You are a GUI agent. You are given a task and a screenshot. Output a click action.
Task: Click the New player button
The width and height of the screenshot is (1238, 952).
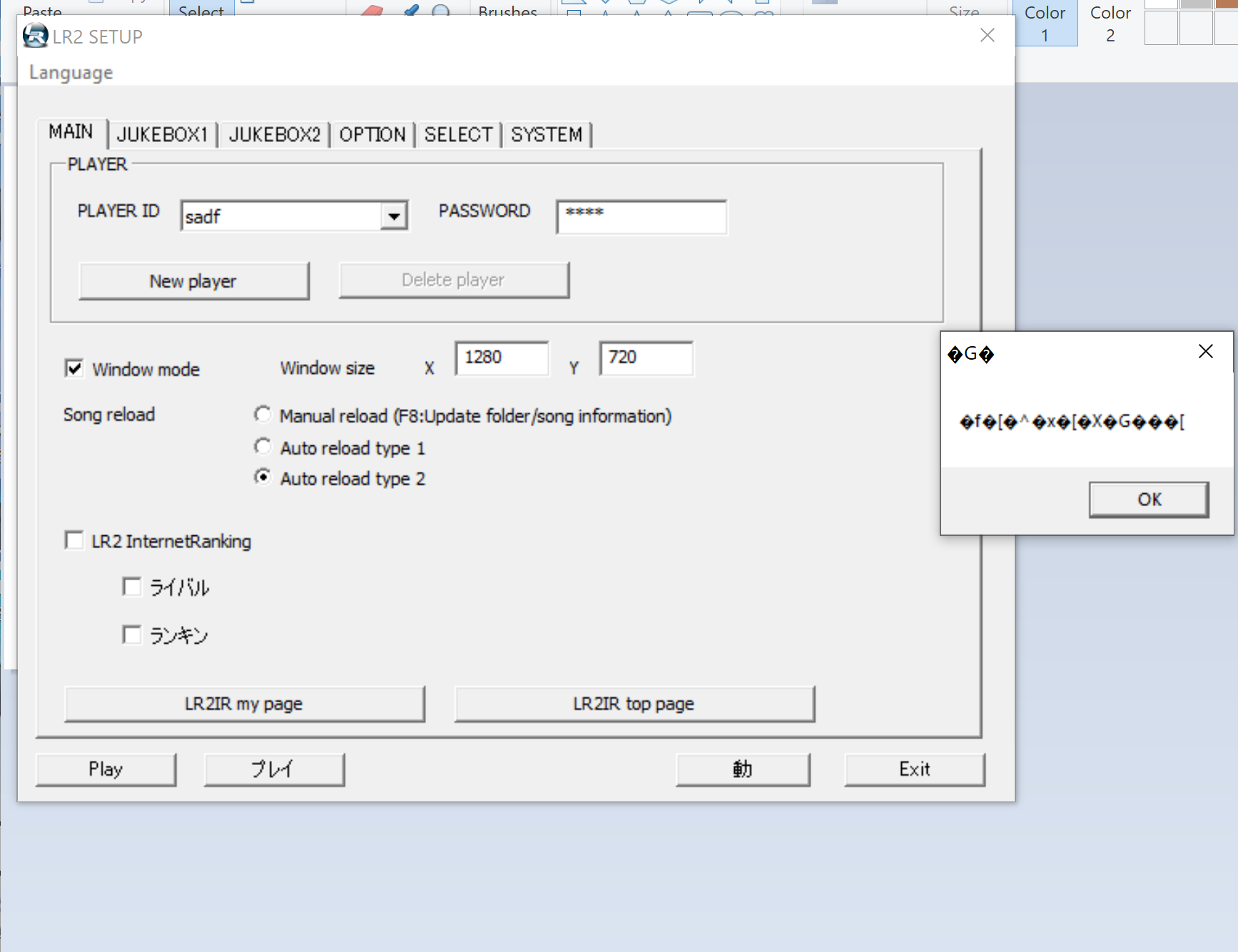click(193, 281)
